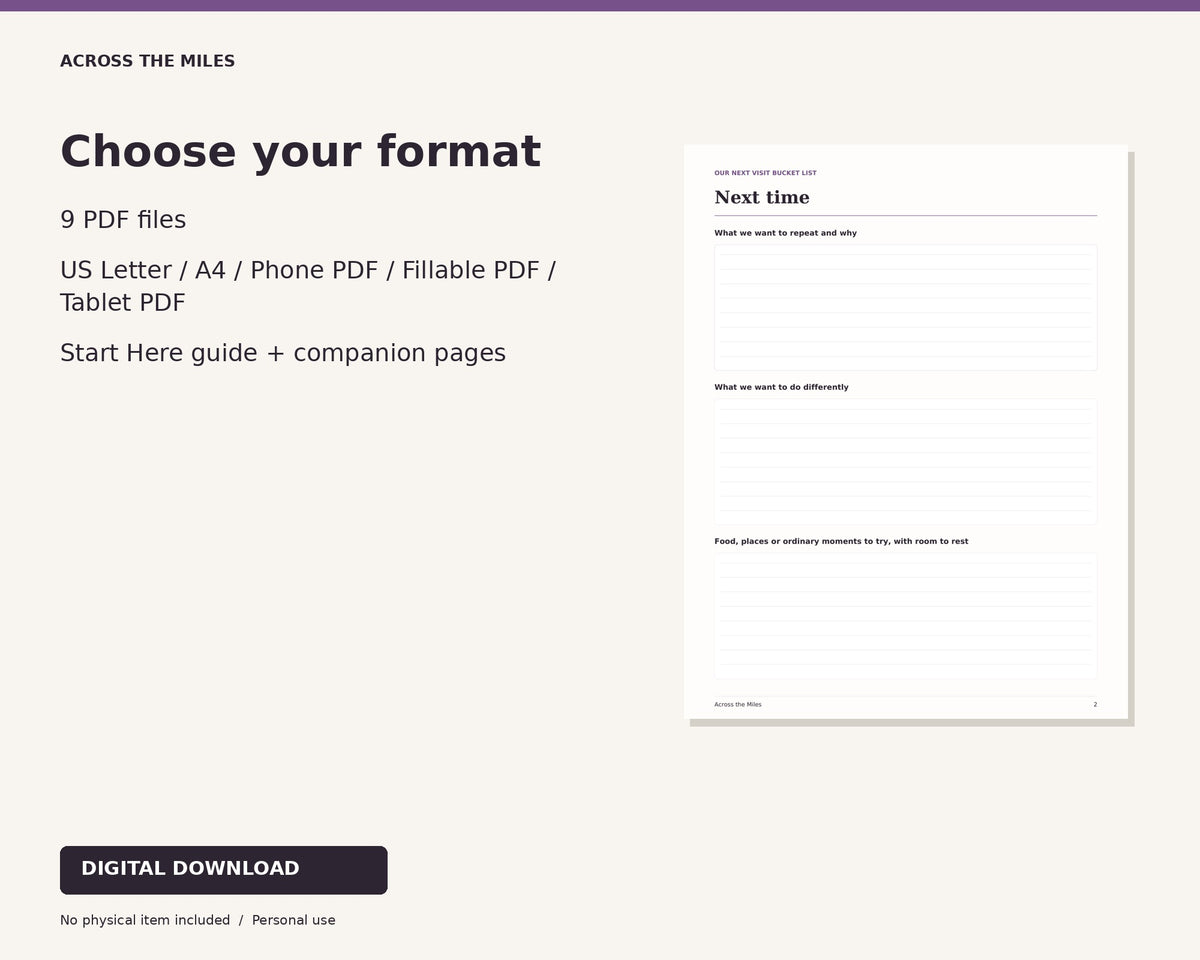Click 'Start Here guide + companion pages' text
Viewport: 1200px width, 960px height.
(283, 353)
